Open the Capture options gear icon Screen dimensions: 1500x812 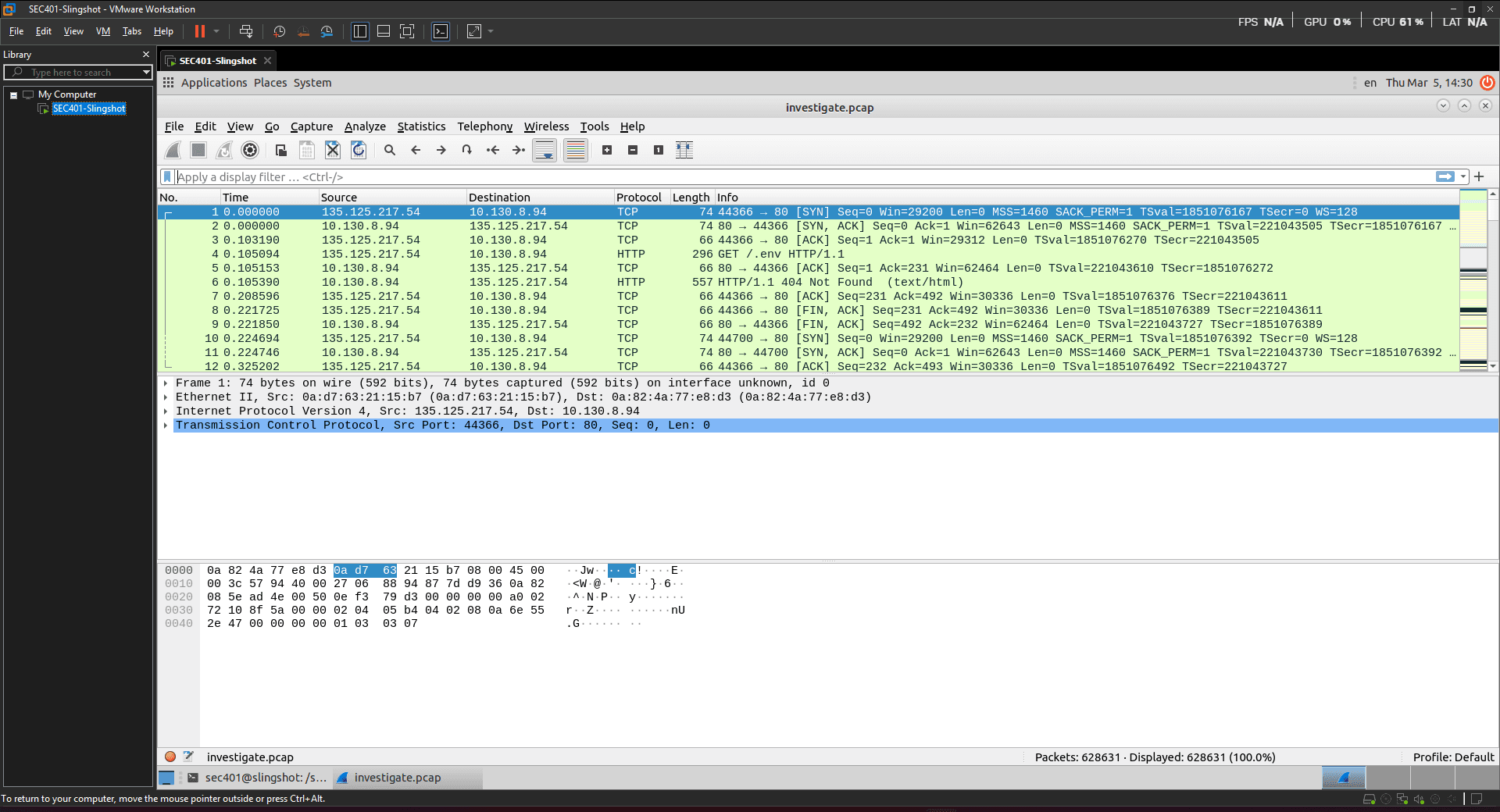coord(250,150)
